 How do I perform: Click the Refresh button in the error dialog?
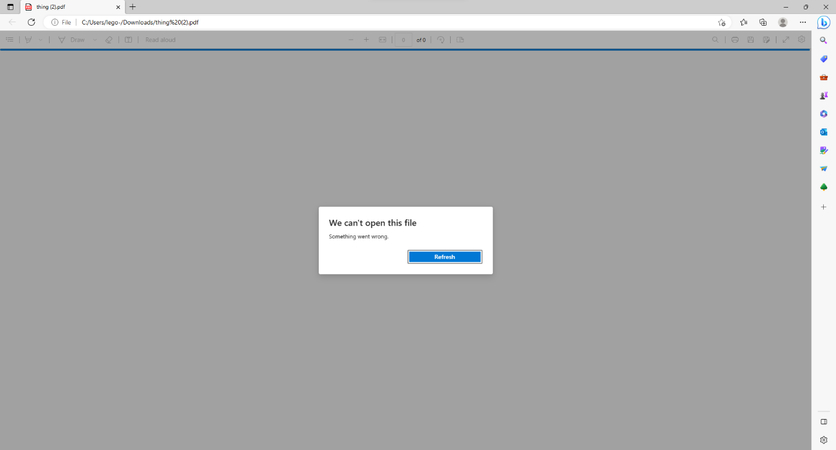[x=445, y=257]
